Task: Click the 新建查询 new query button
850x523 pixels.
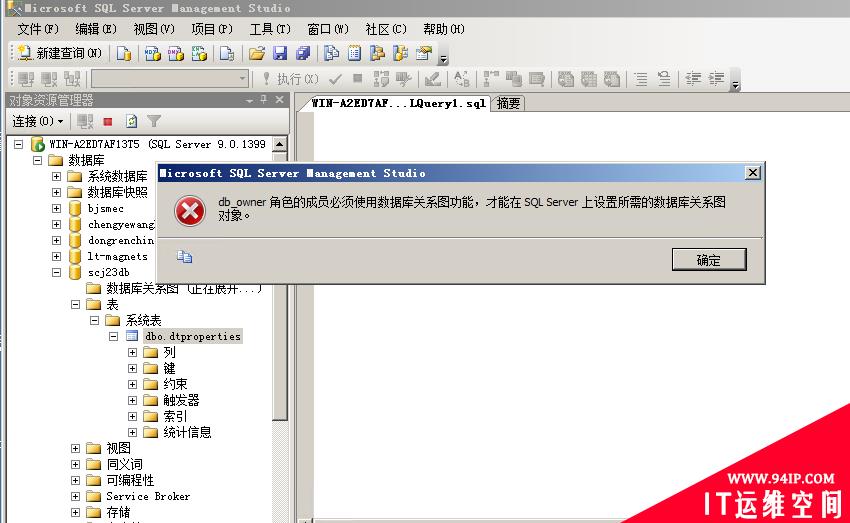Action: [x=60, y=53]
